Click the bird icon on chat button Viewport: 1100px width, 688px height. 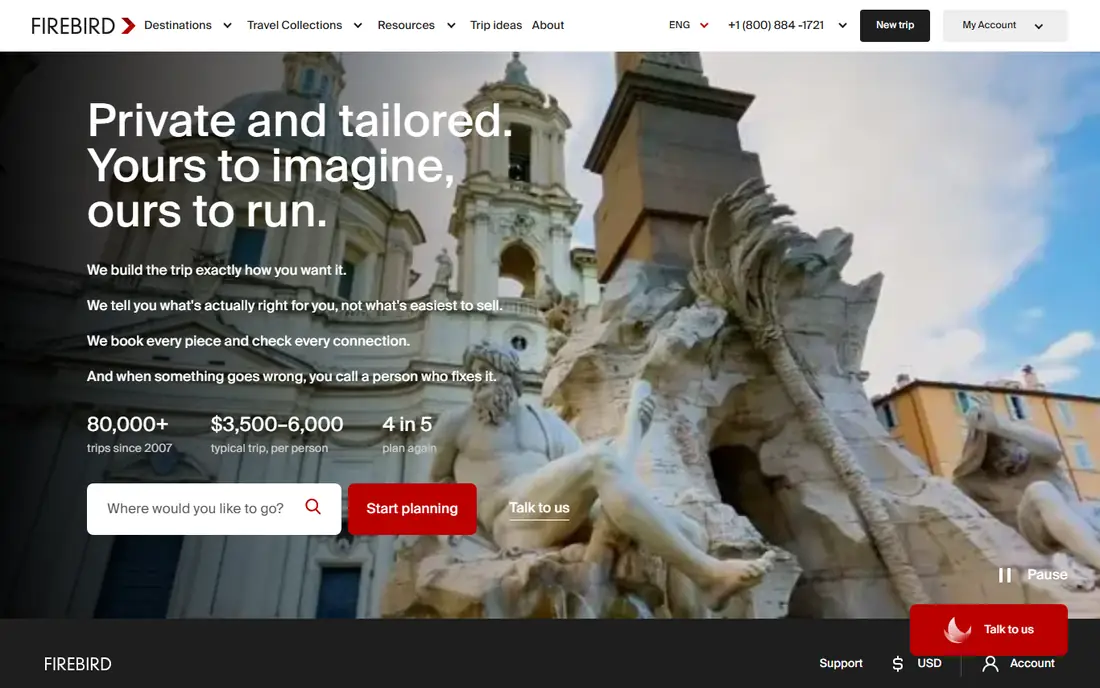tap(958, 630)
